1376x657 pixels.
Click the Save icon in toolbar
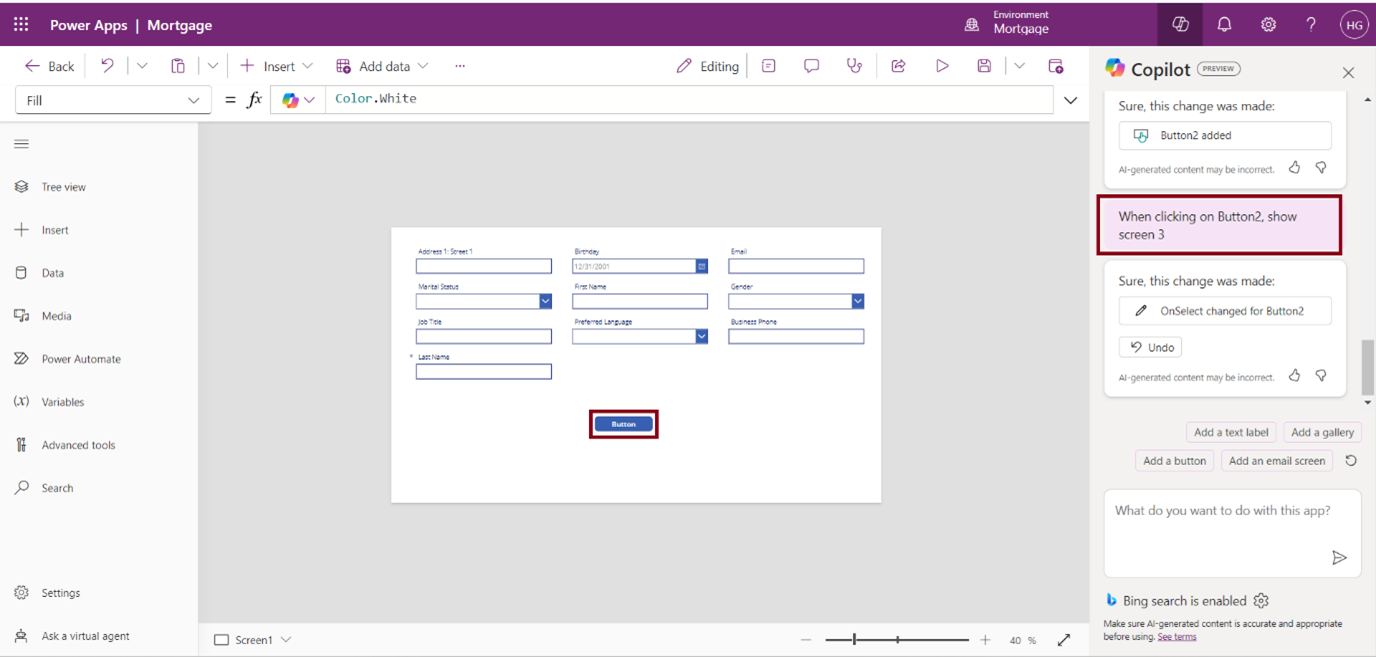click(984, 66)
